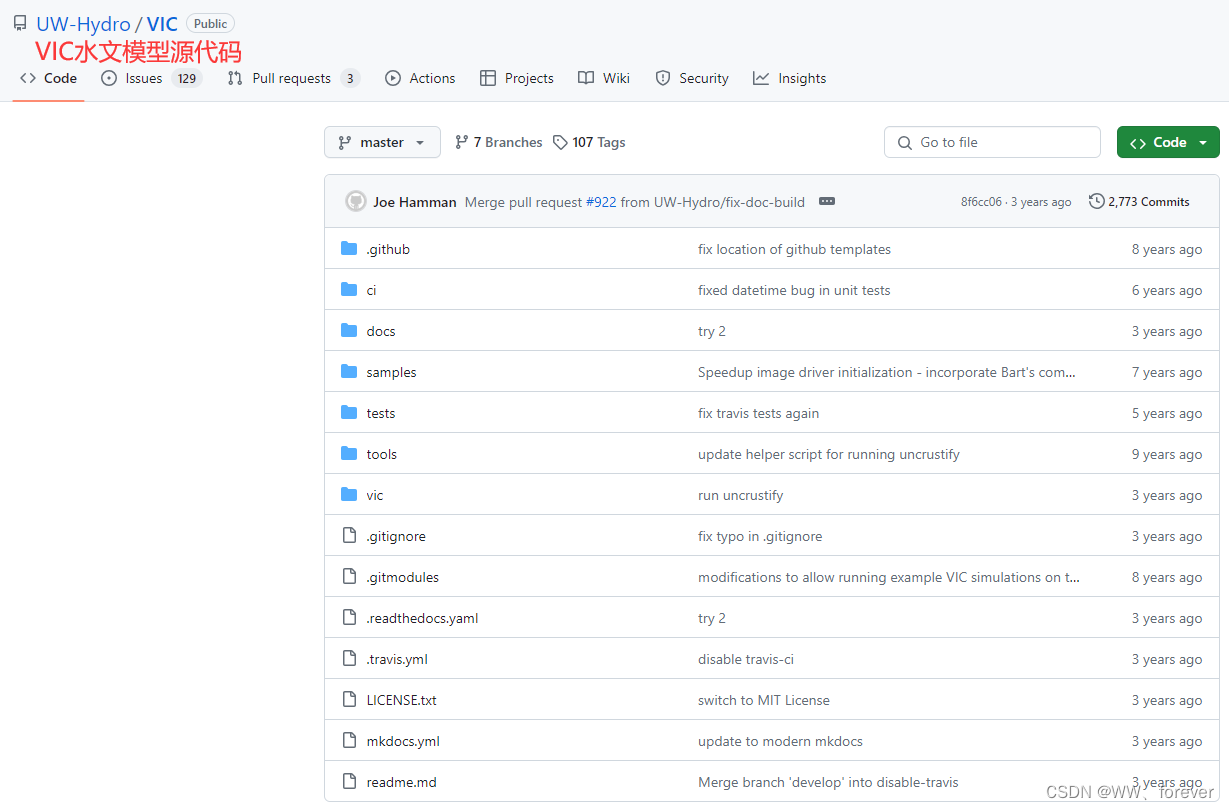Open commit 'update to modern mkdocs'

pos(780,741)
